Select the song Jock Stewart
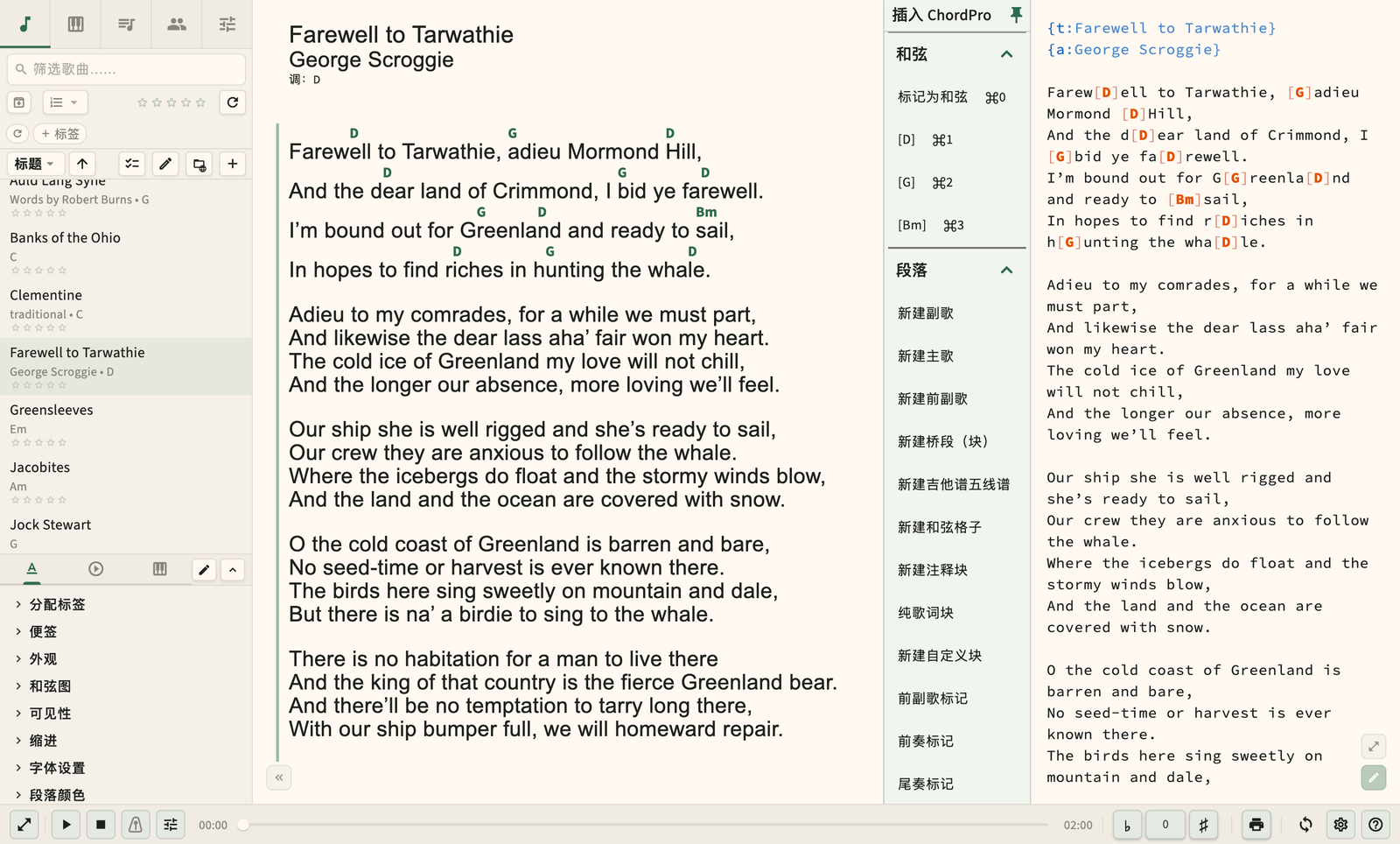 click(126, 532)
